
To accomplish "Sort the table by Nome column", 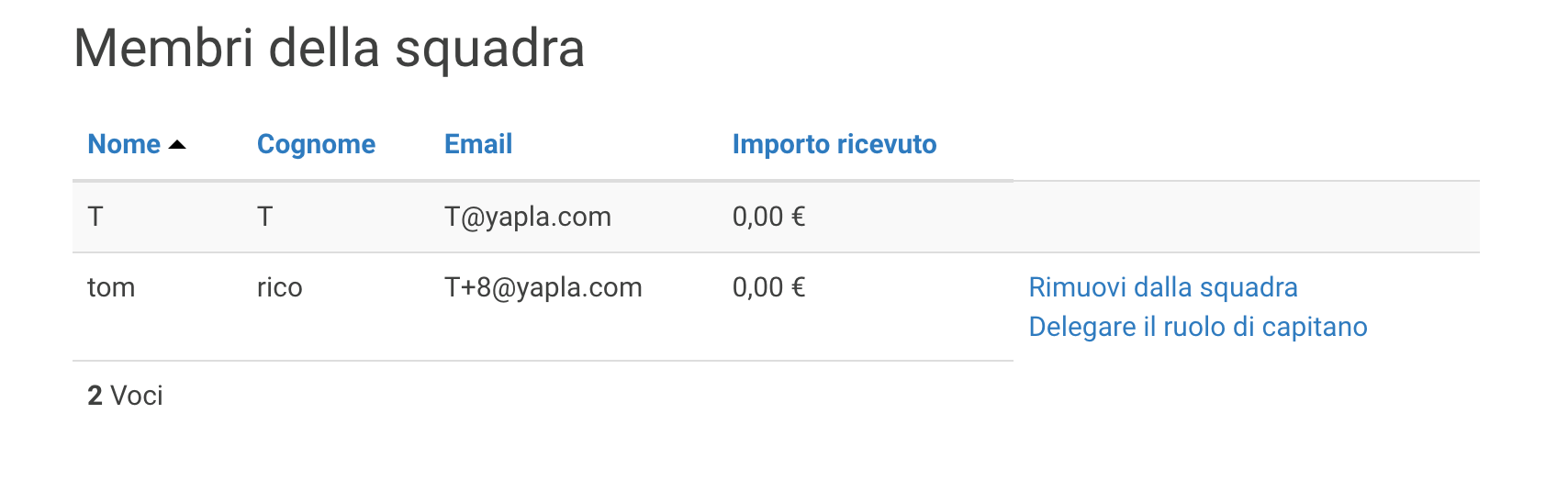I will (x=124, y=144).
